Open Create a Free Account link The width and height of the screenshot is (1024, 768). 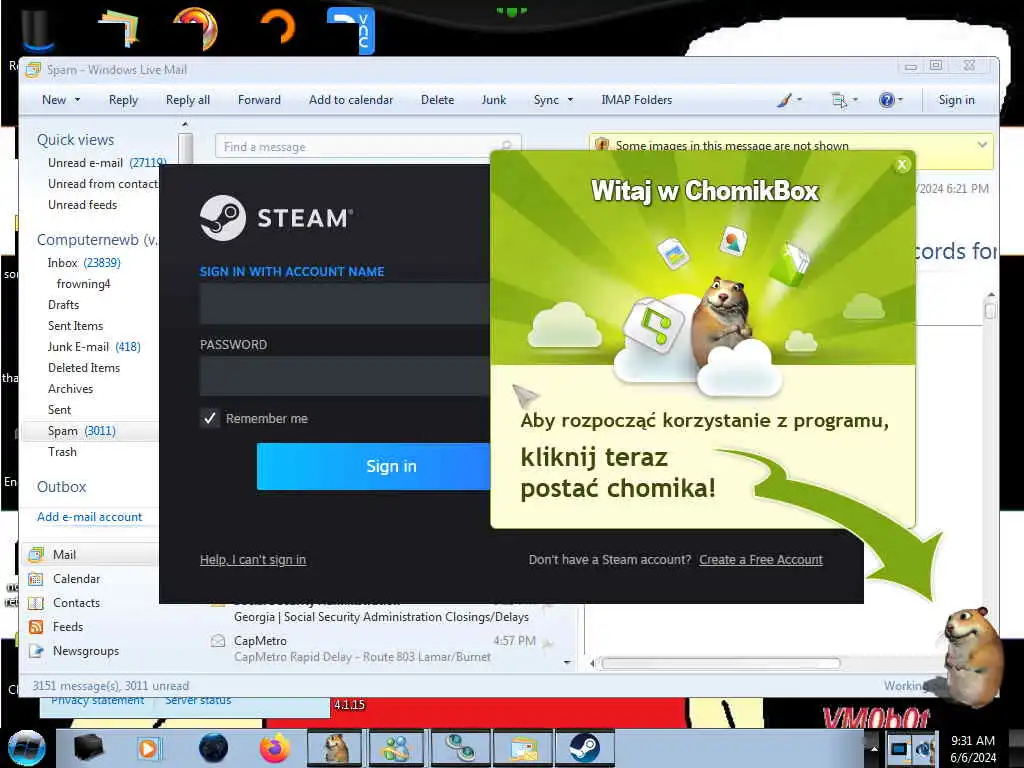pos(761,560)
